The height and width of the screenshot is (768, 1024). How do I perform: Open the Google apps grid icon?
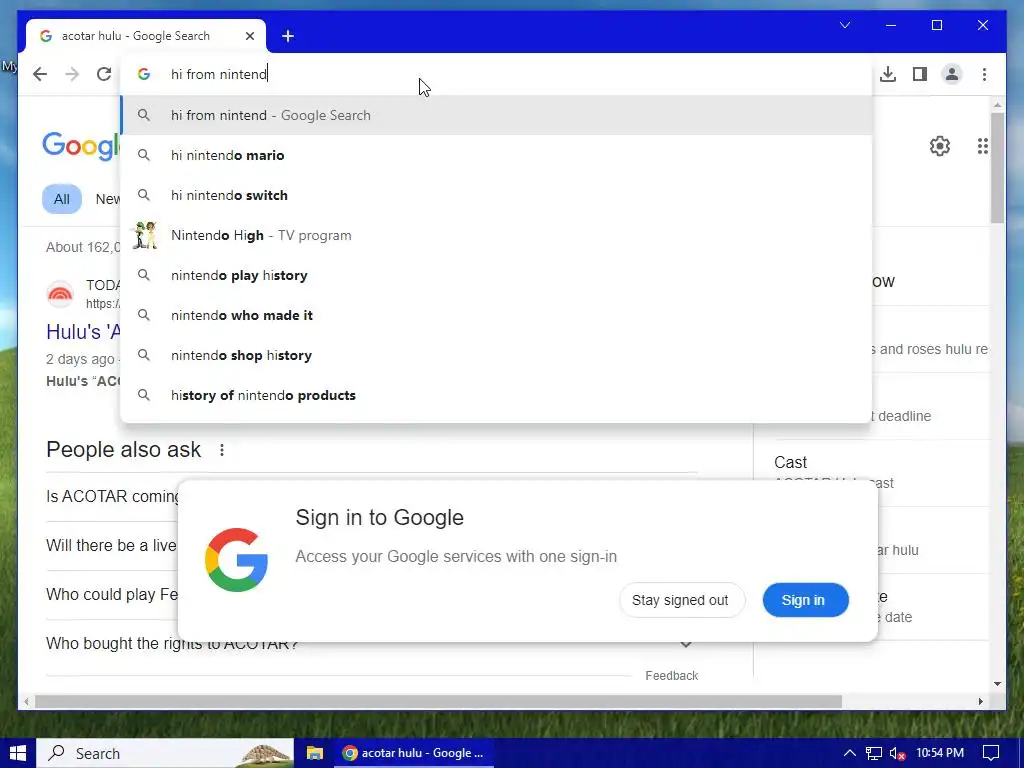pyautogui.click(x=983, y=146)
